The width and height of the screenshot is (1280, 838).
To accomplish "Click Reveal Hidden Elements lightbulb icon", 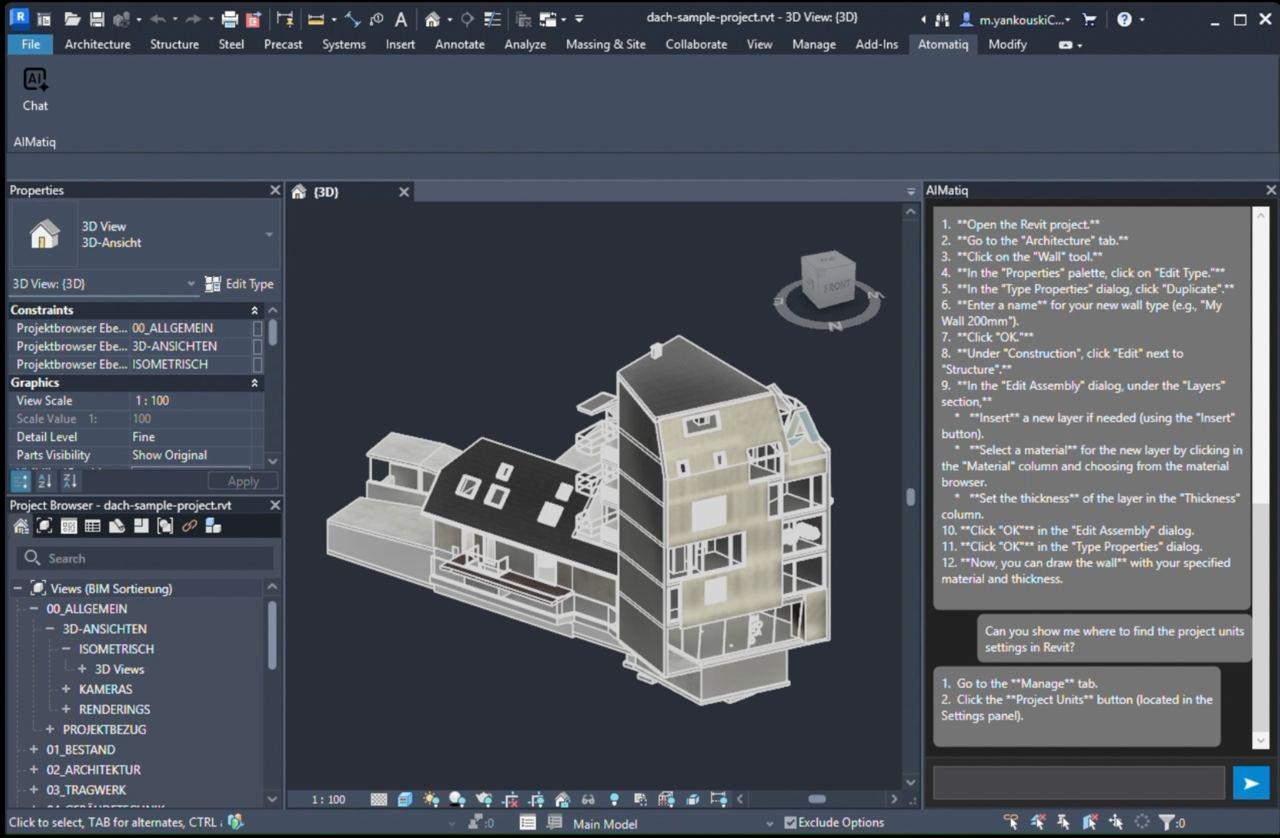I will click(614, 799).
